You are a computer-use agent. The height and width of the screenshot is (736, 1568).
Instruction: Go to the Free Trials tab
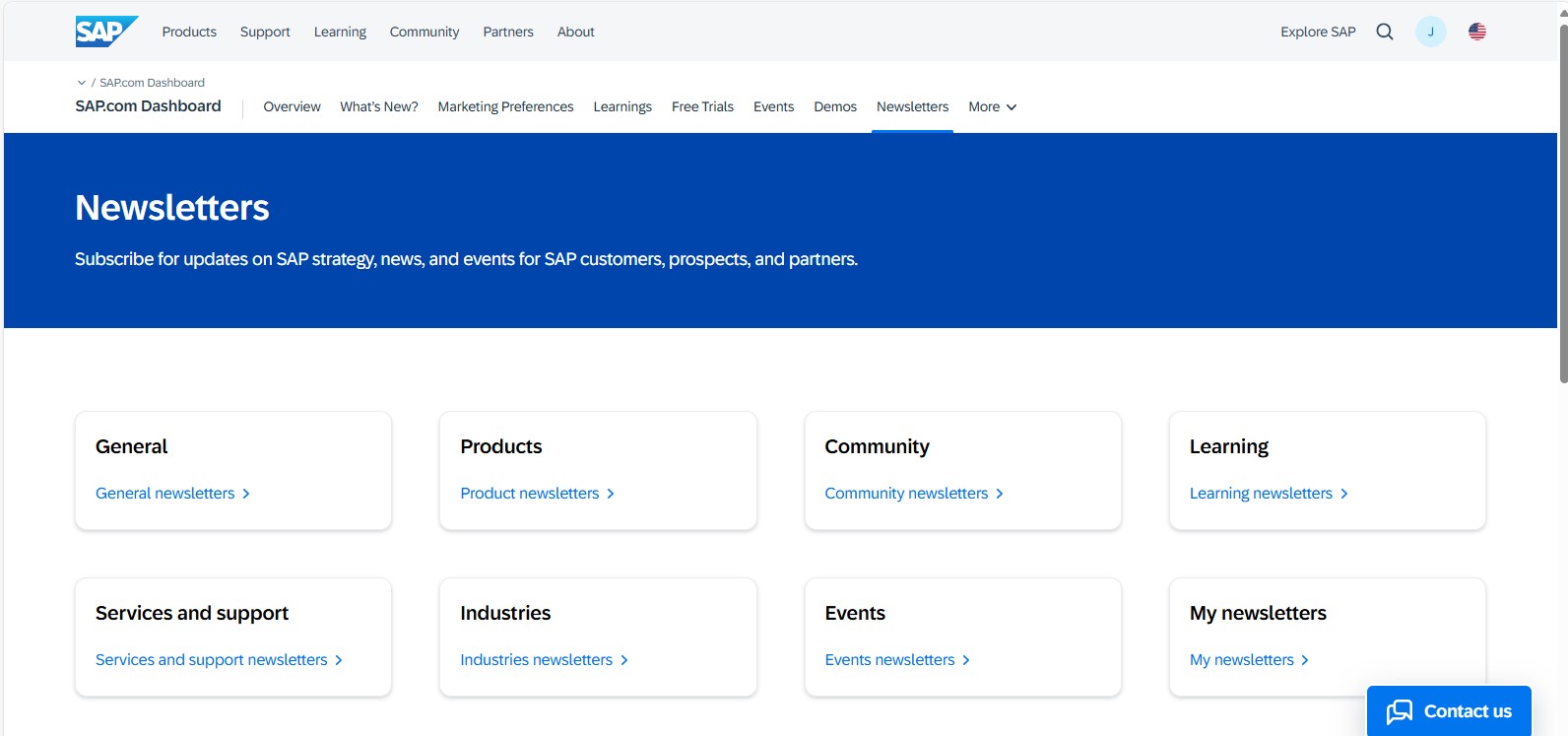point(702,106)
